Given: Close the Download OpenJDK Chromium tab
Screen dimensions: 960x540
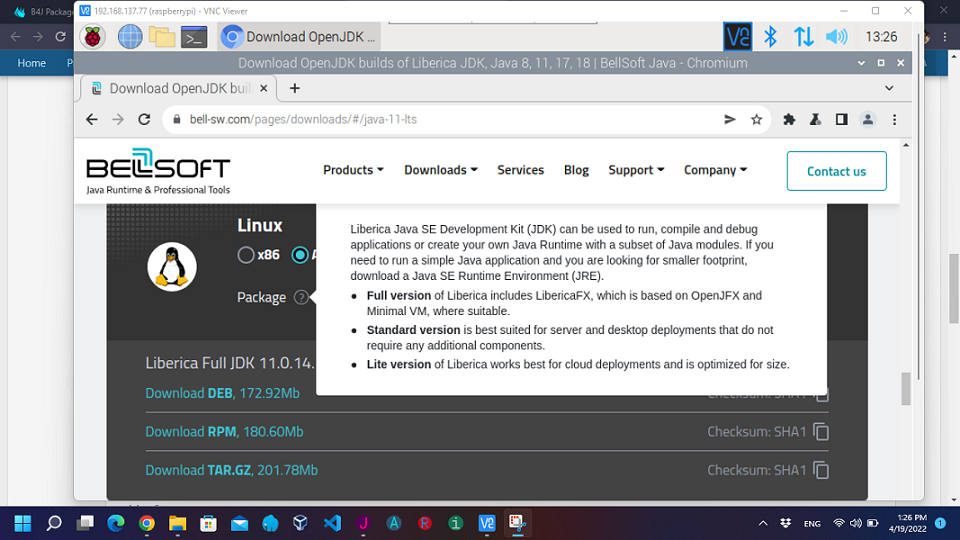Looking at the screenshot, I should coord(263,89).
